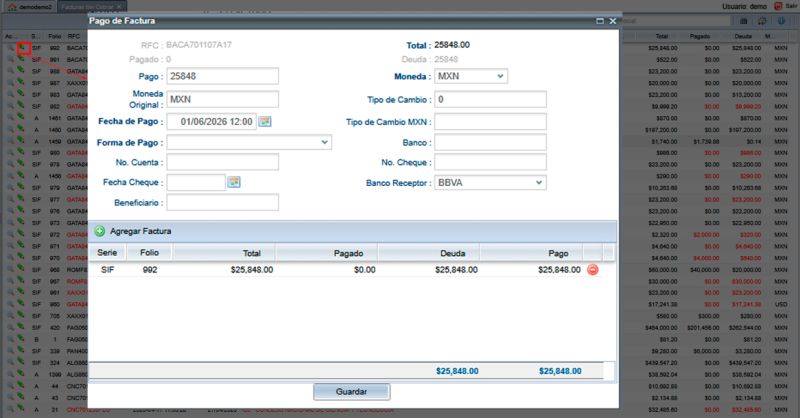
Task: Switch to Facturas por Cobrar tab
Action: [x=90, y=7]
